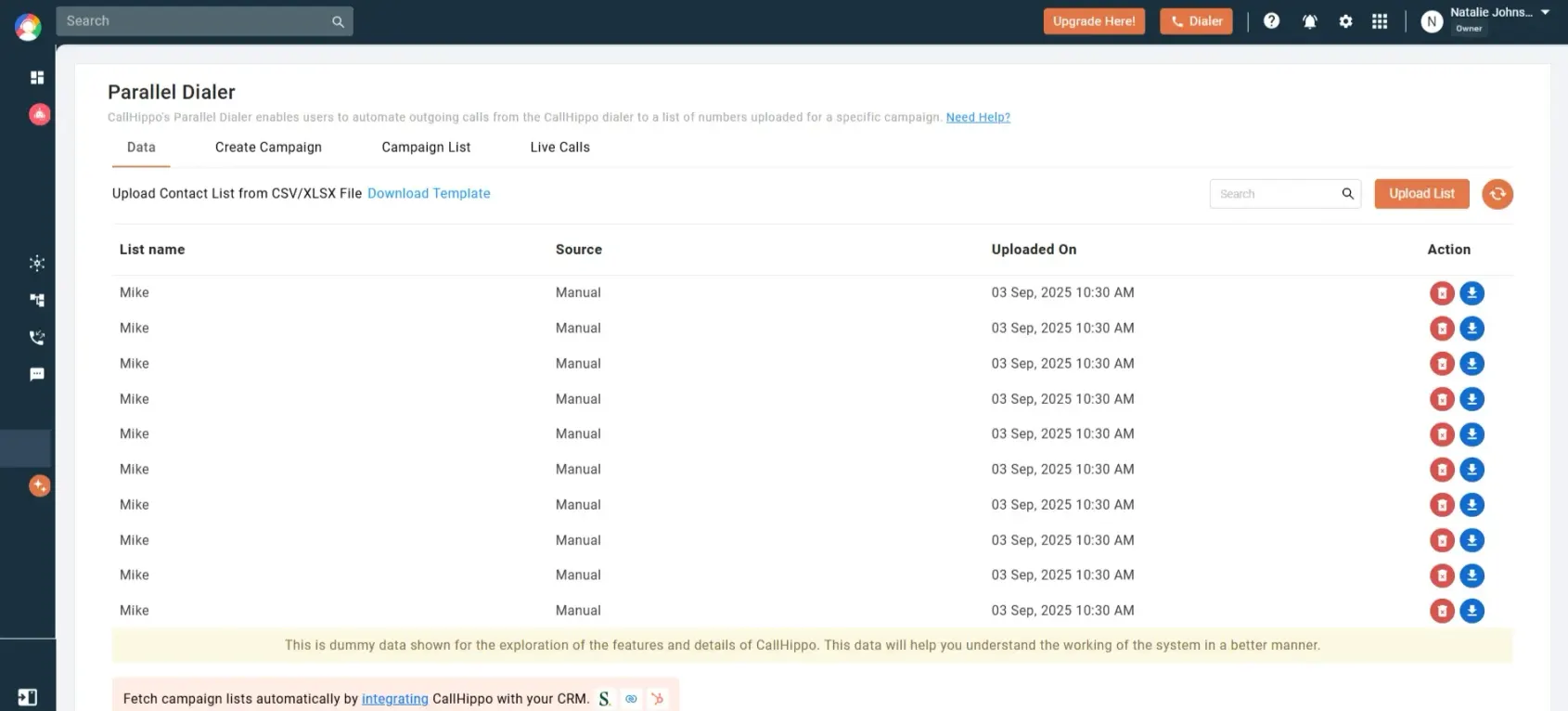Click the Action column header
The height and width of the screenshot is (711, 1568).
1448,249
